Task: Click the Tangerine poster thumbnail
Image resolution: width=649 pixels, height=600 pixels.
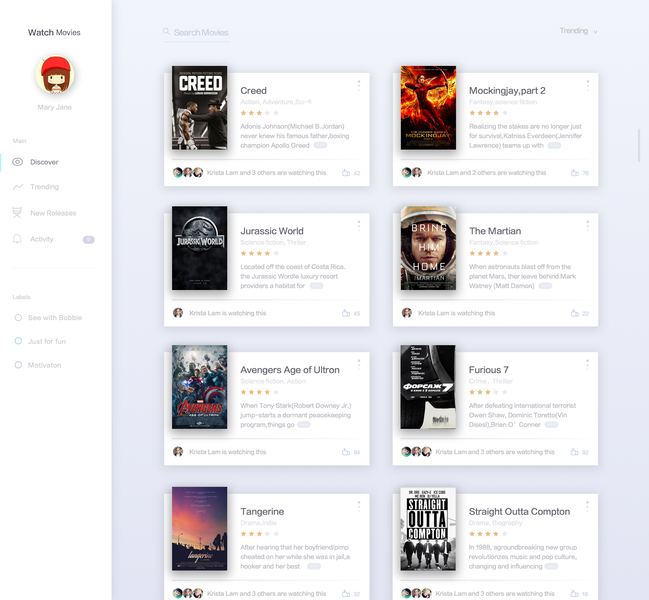Action: (x=200, y=528)
